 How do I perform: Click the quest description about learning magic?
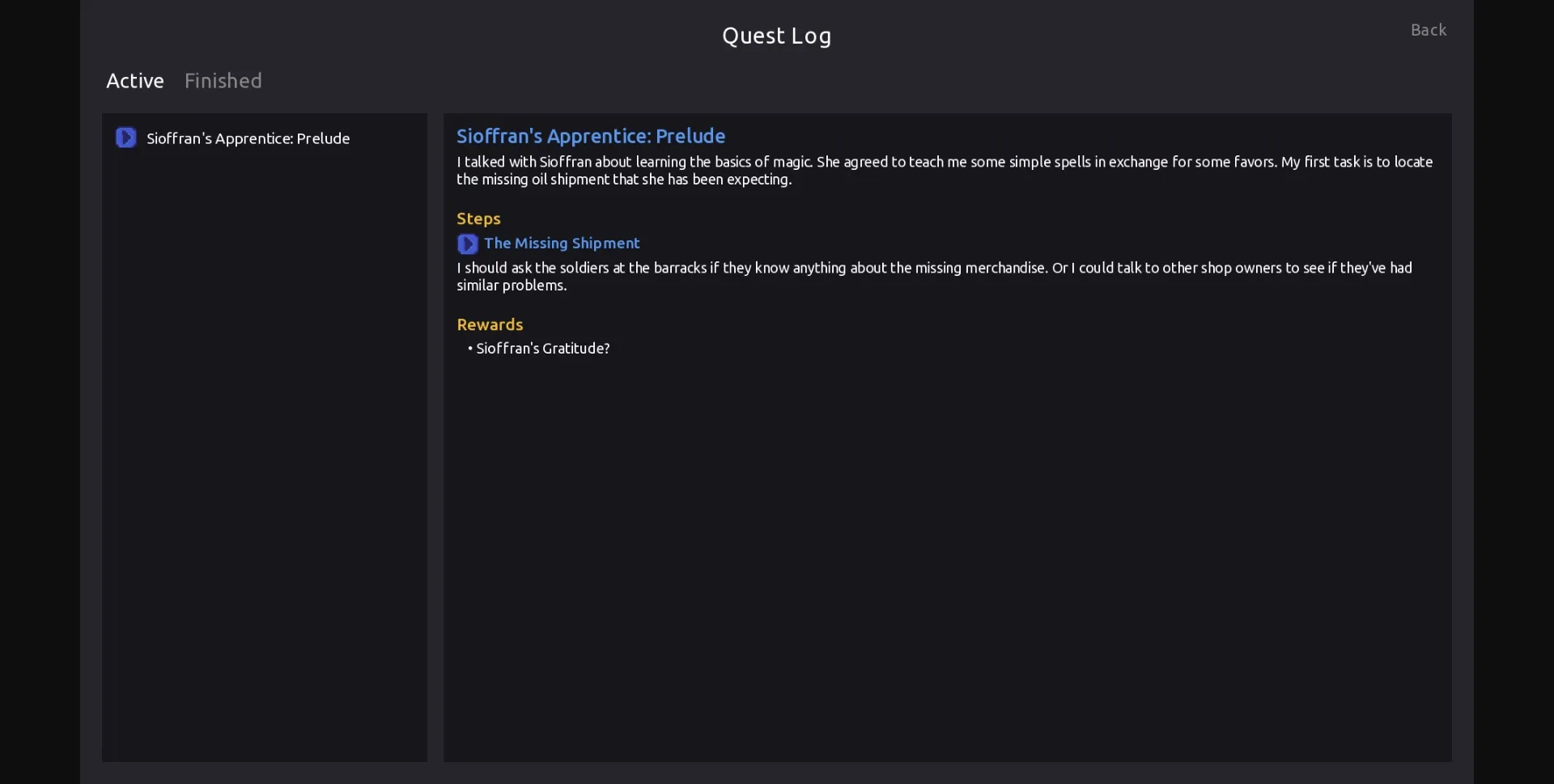(x=944, y=171)
